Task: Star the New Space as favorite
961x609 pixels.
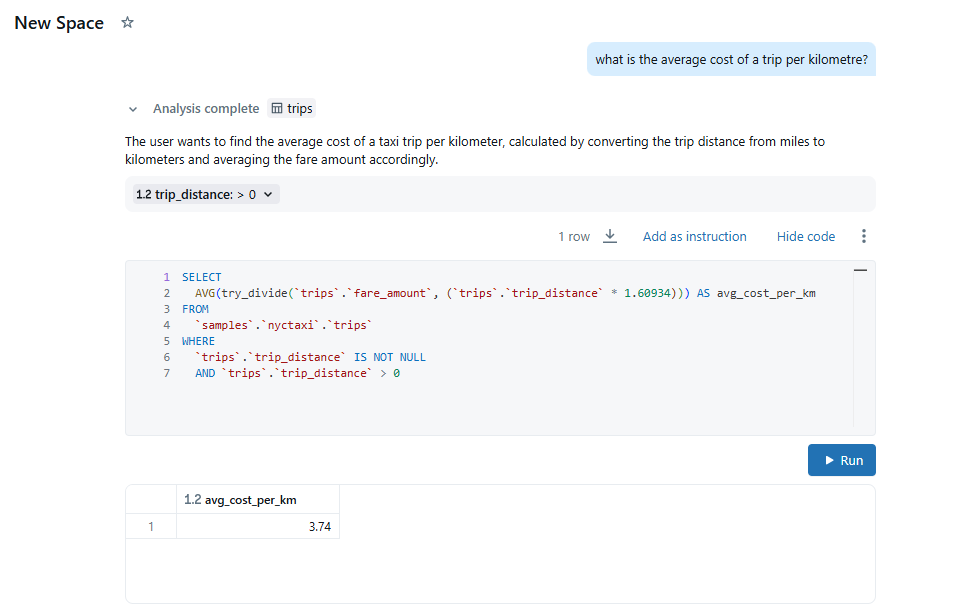Action: pyautogui.click(x=127, y=23)
